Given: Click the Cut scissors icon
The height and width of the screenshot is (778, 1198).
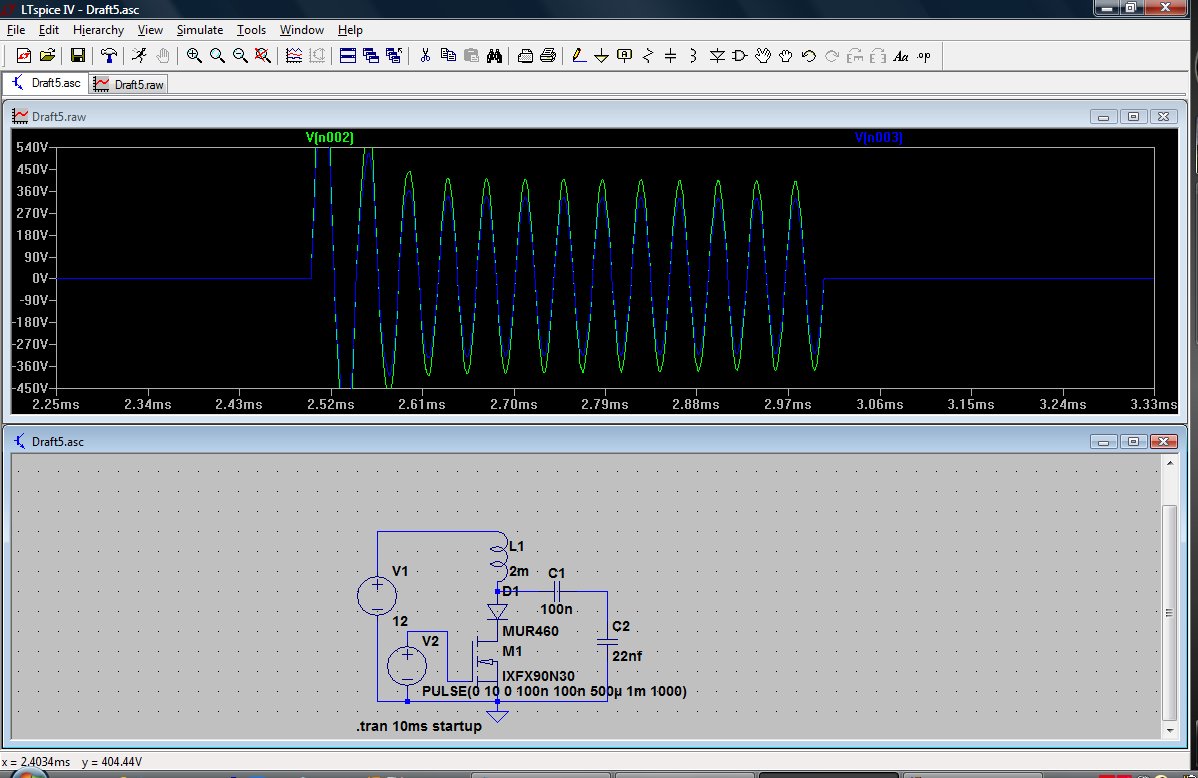Looking at the screenshot, I should click(x=424, y=56).
